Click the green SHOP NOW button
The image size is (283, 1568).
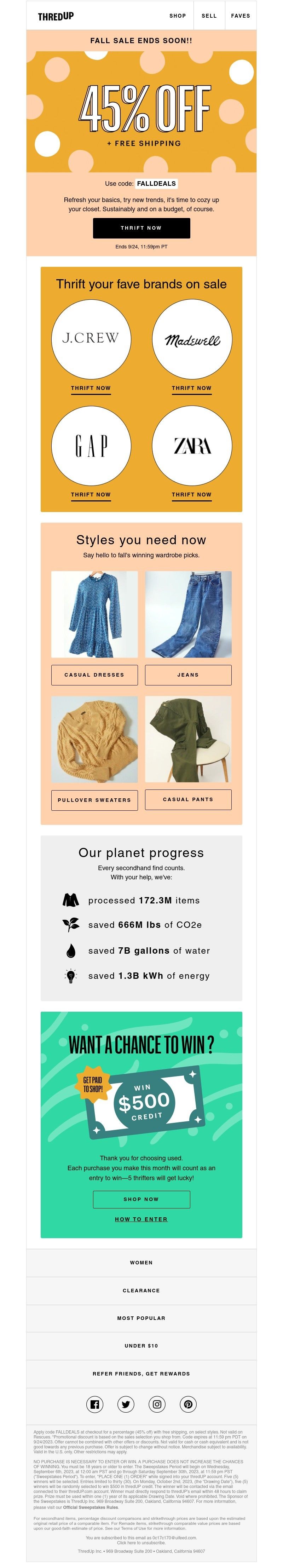(x=141, y=1199)
